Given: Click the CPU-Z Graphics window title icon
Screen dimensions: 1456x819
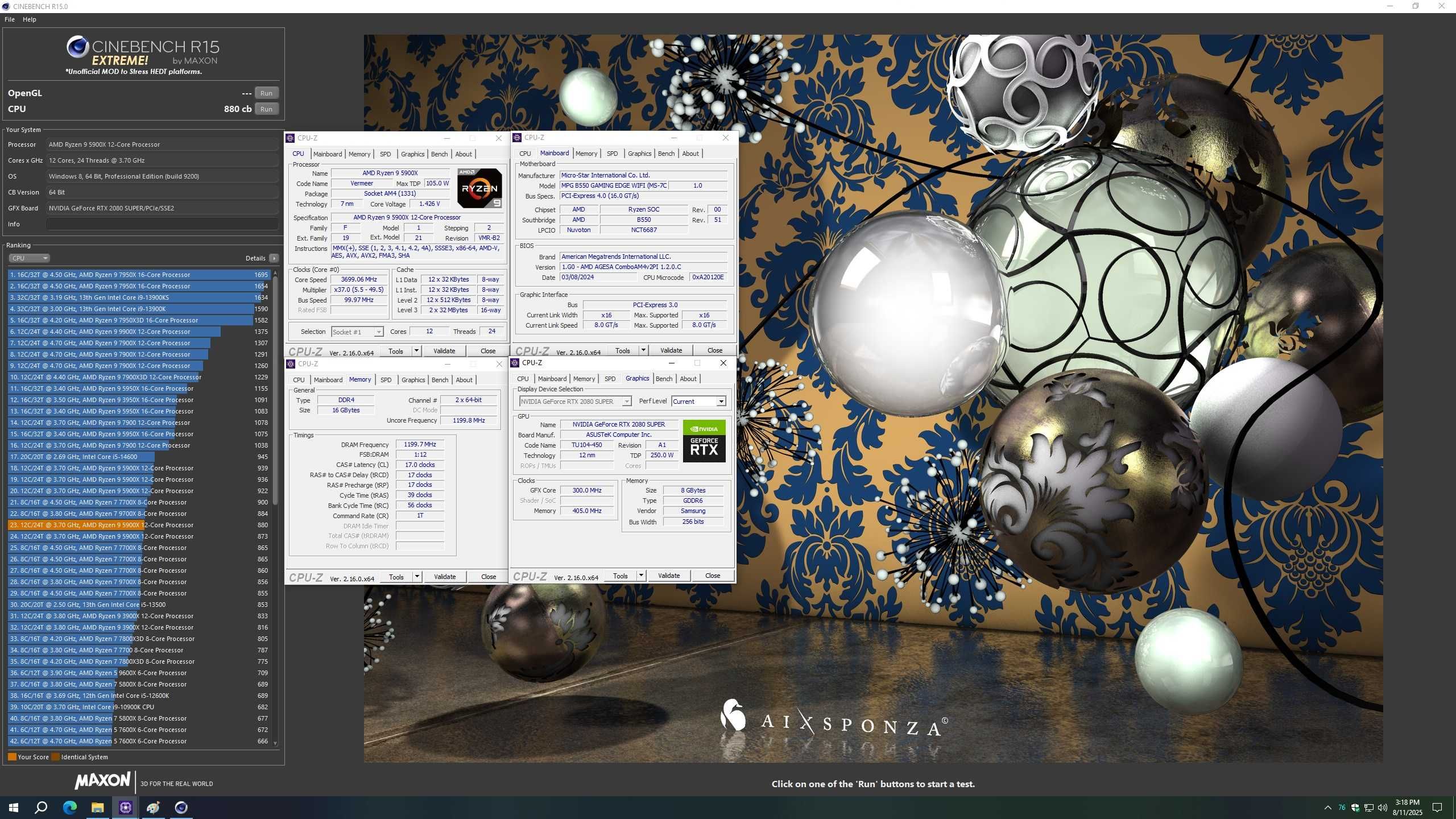Looking at the screenshot, I should (515, 363).
